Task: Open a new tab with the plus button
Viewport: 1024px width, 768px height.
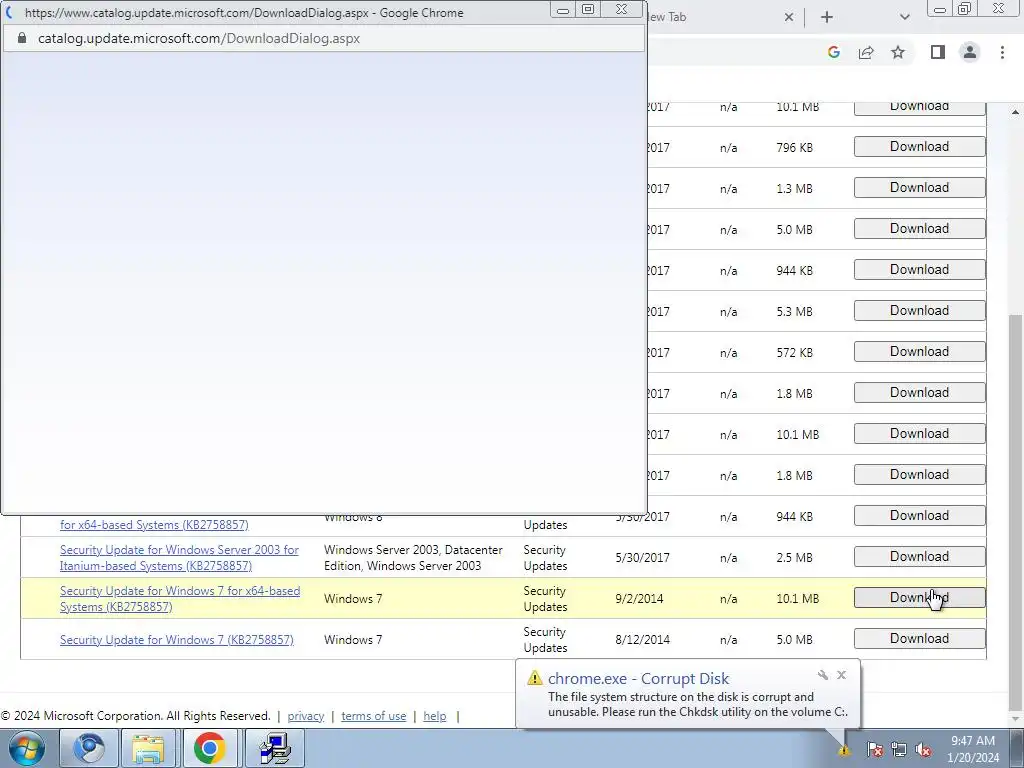Action: (x=827, y=17)
